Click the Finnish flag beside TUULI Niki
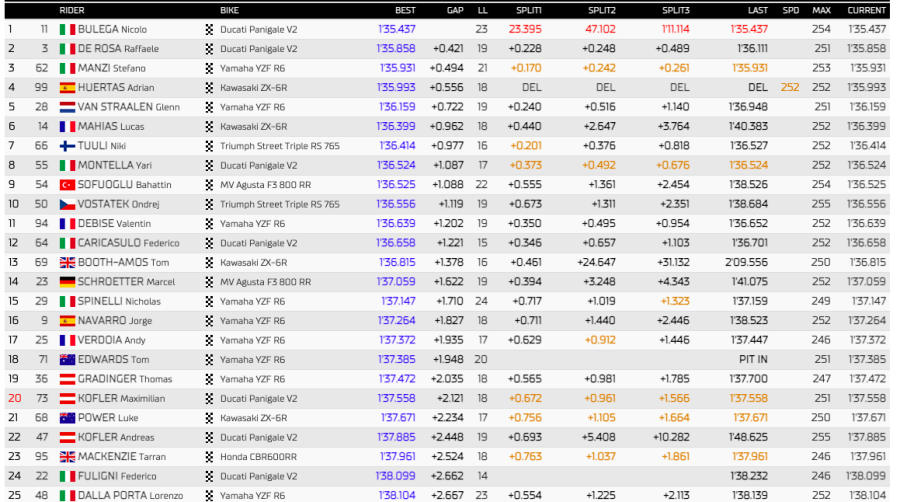Viewport: 900px width, 502px height. click(67, 146)
